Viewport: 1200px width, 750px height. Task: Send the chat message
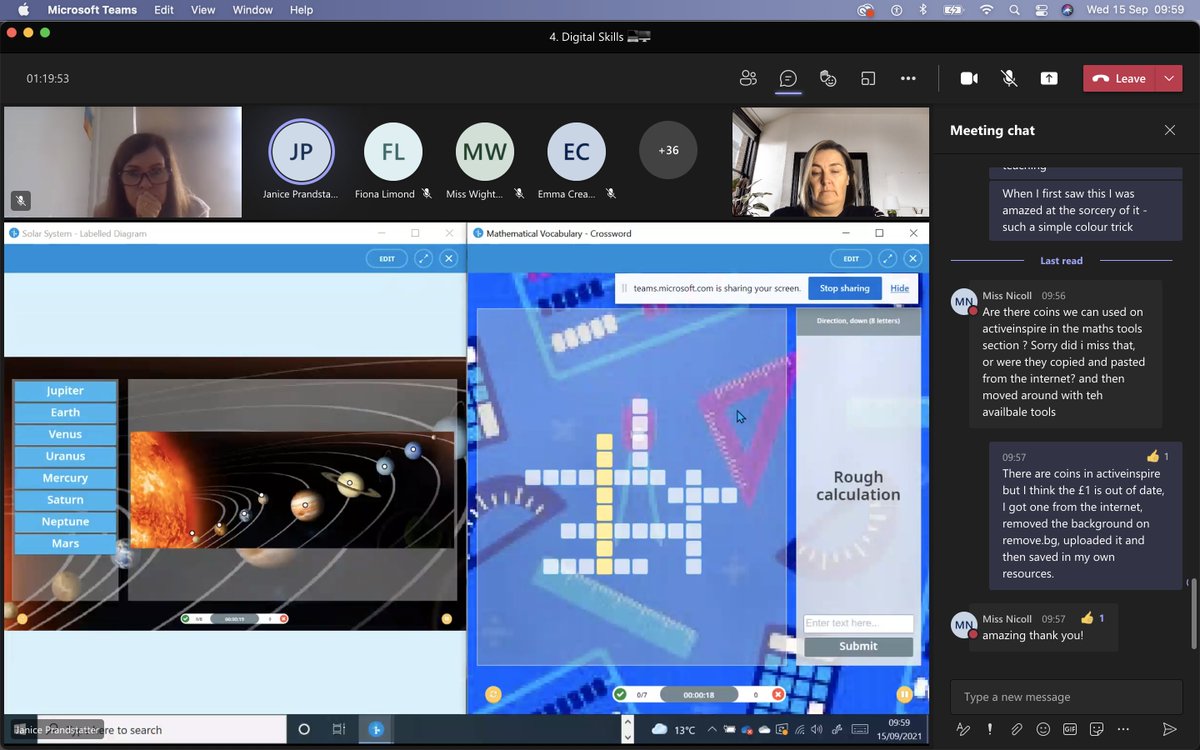point(1169,729)
